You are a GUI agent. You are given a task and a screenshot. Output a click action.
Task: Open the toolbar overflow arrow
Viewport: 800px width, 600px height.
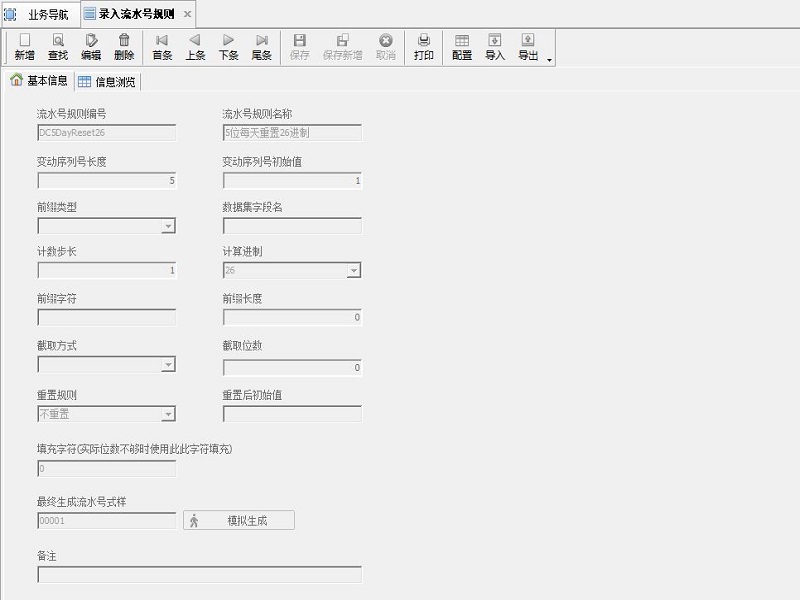549,60
